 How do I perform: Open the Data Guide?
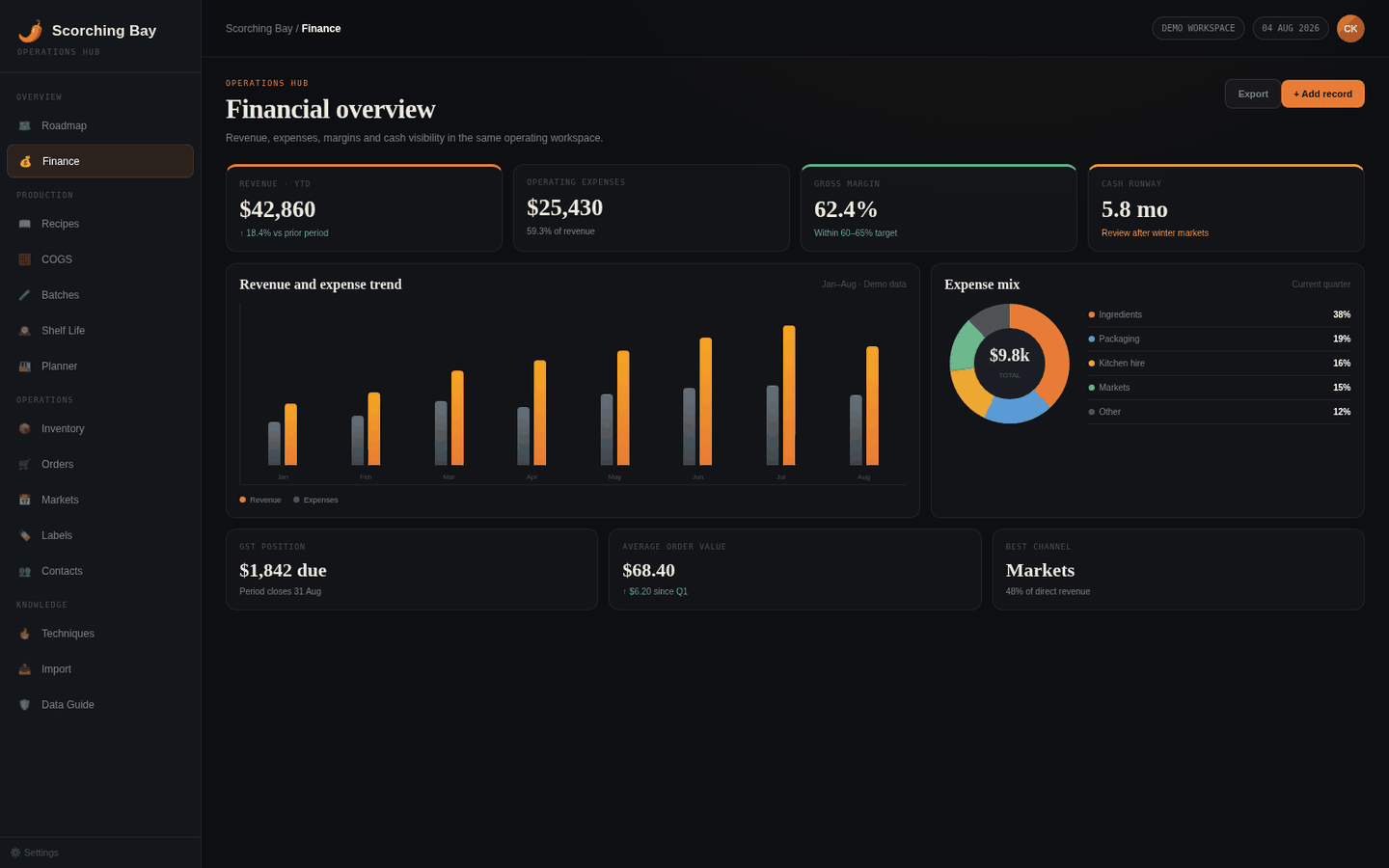click(100, 705)
